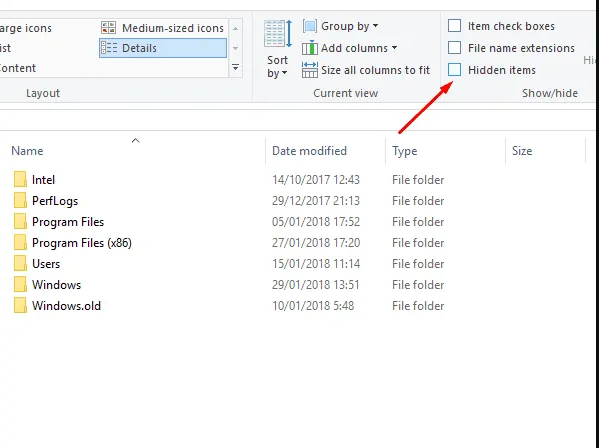
Task: Click the layout gallery scroll-down arrow
Action: coord(236,48)
